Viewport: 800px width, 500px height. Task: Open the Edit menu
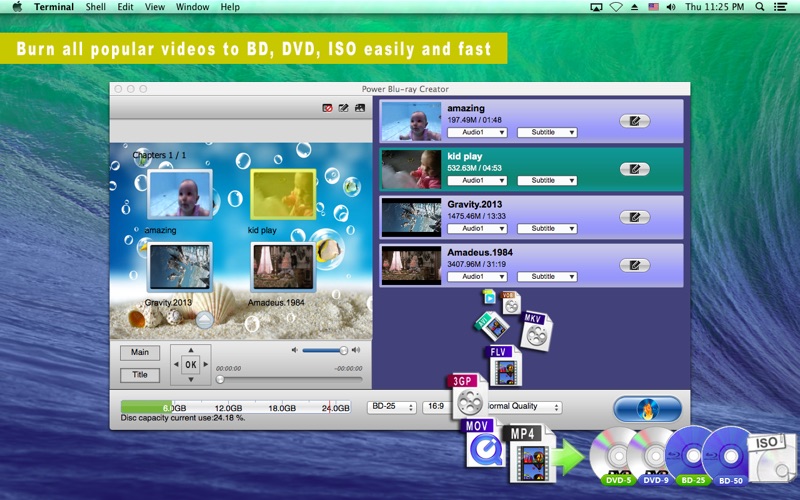[125, 7]
